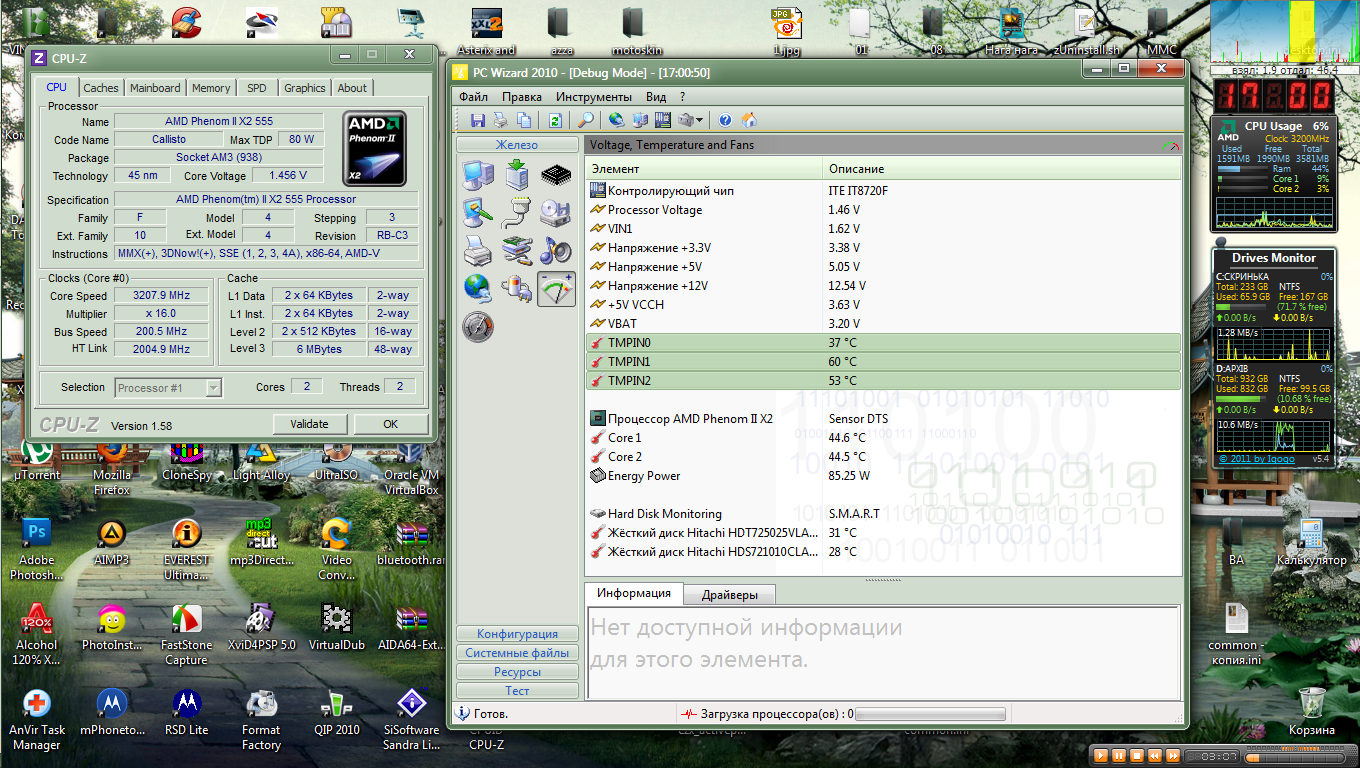
Task: Open the SPD tab in CPU-Z
Action: 257,88
